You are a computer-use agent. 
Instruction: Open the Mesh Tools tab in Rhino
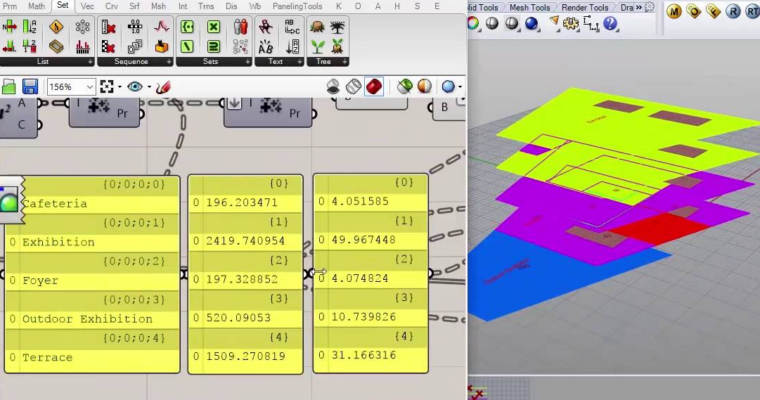[x=529, y=7]
